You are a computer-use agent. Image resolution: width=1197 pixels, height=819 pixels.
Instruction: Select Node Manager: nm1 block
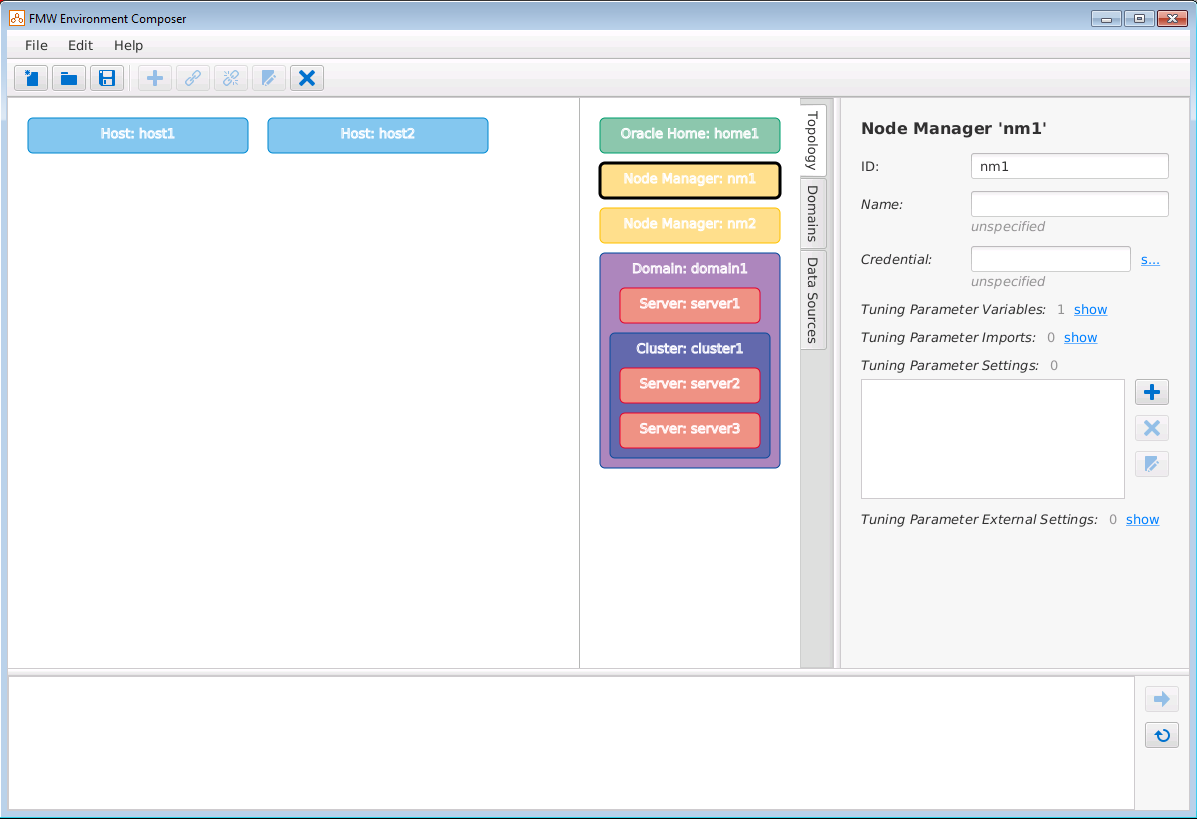click(x=689, y=180)
